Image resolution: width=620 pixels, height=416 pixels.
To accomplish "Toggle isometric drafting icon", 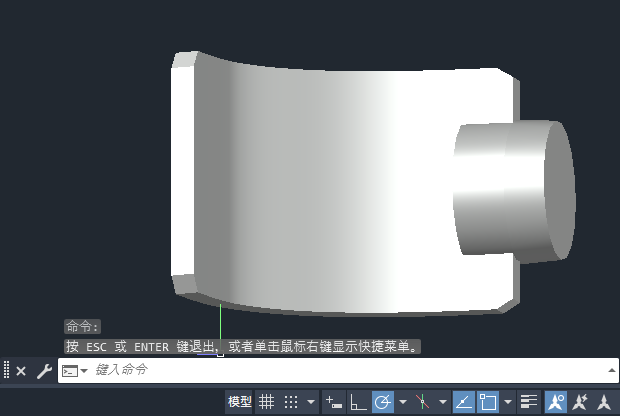I will [x=422, y=402].
